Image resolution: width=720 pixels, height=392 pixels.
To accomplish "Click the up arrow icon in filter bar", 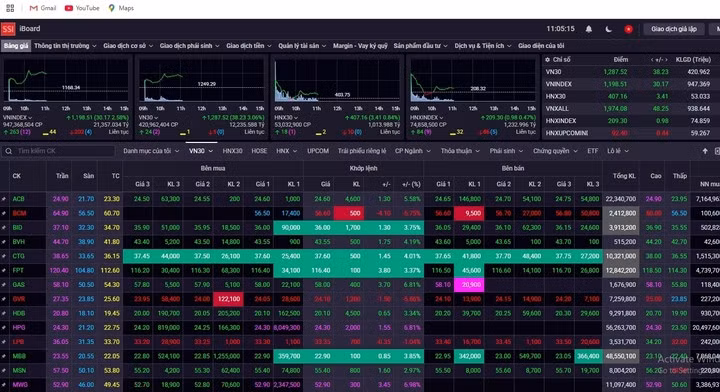I will (x=705, y=151).
